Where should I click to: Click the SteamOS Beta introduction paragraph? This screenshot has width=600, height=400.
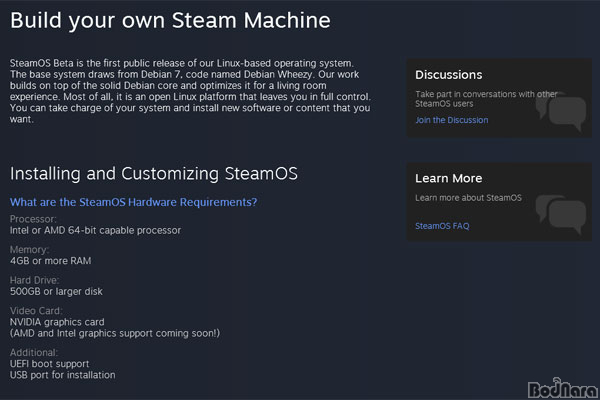[190, 91]
